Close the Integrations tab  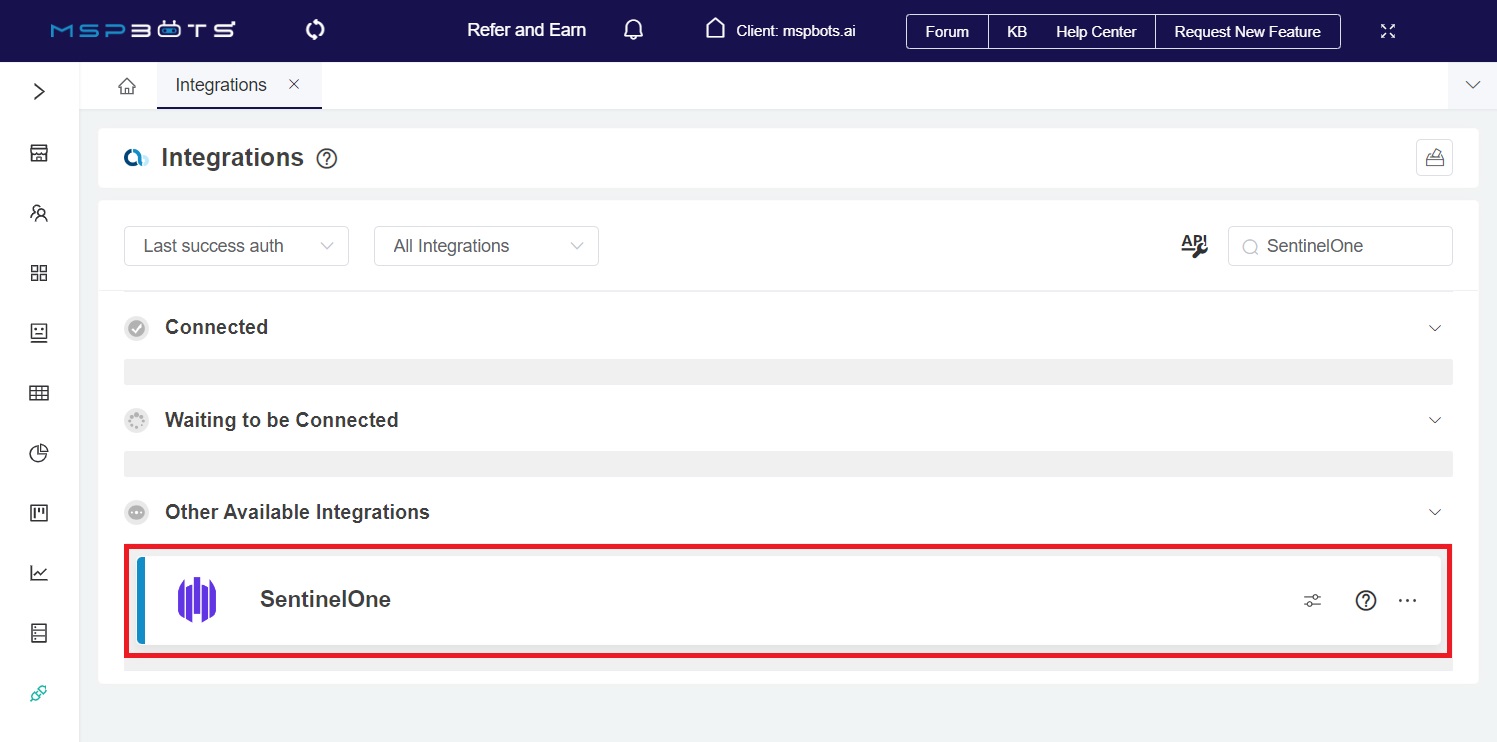(294, 85)
